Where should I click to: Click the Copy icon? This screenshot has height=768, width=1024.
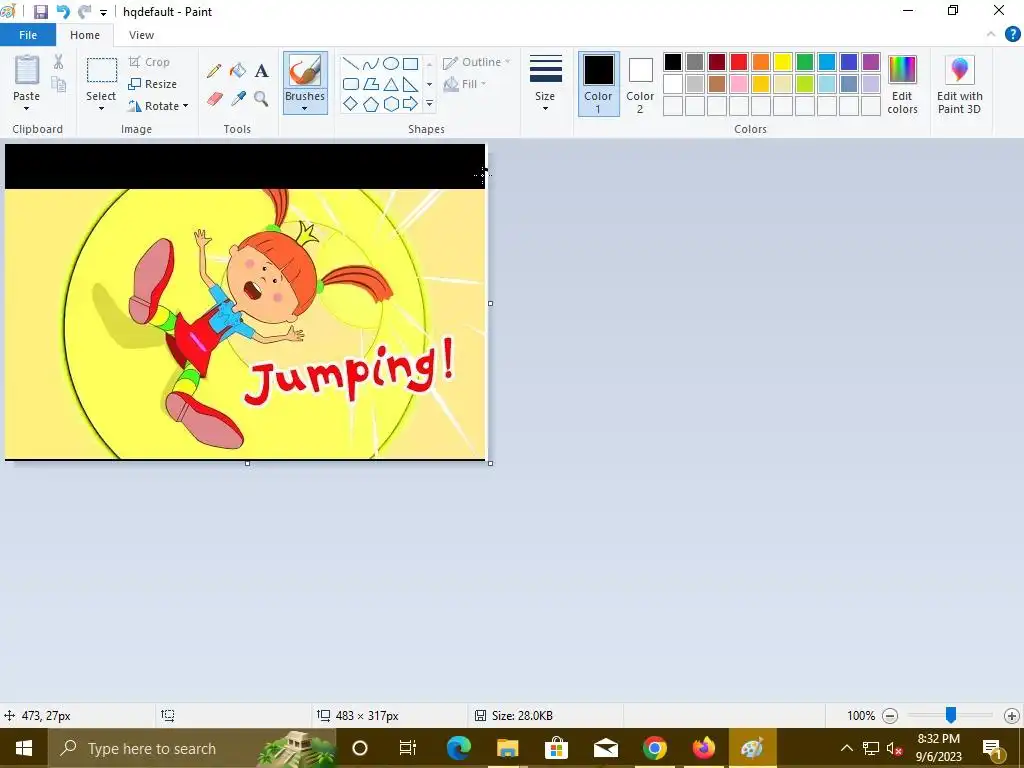[x=59, y=84]
